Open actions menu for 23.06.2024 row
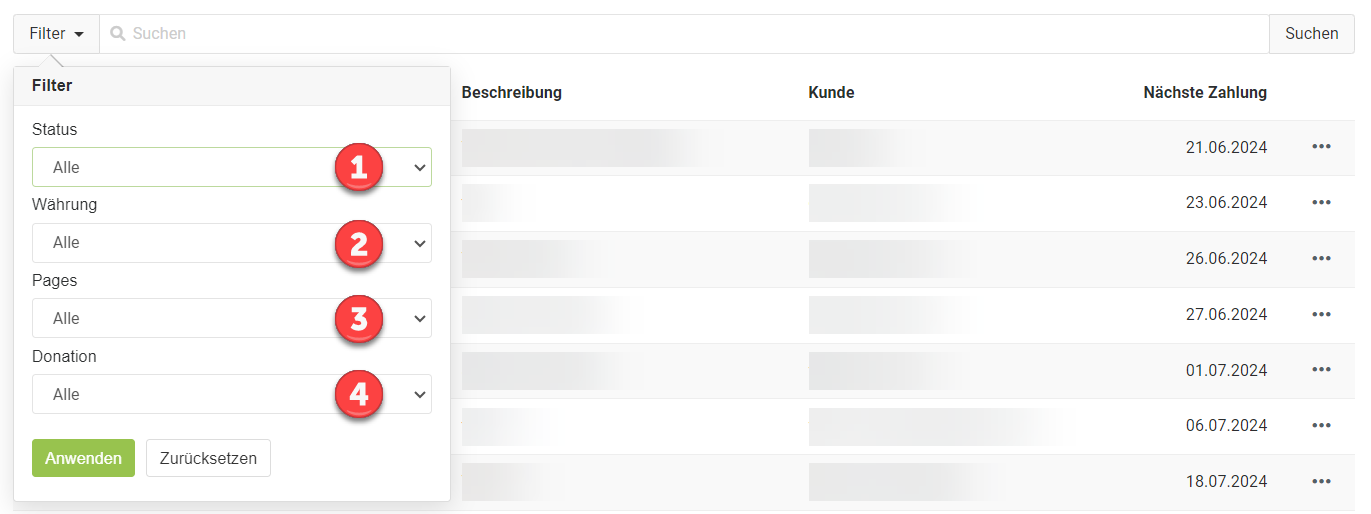 click(x=1321, y=203)
